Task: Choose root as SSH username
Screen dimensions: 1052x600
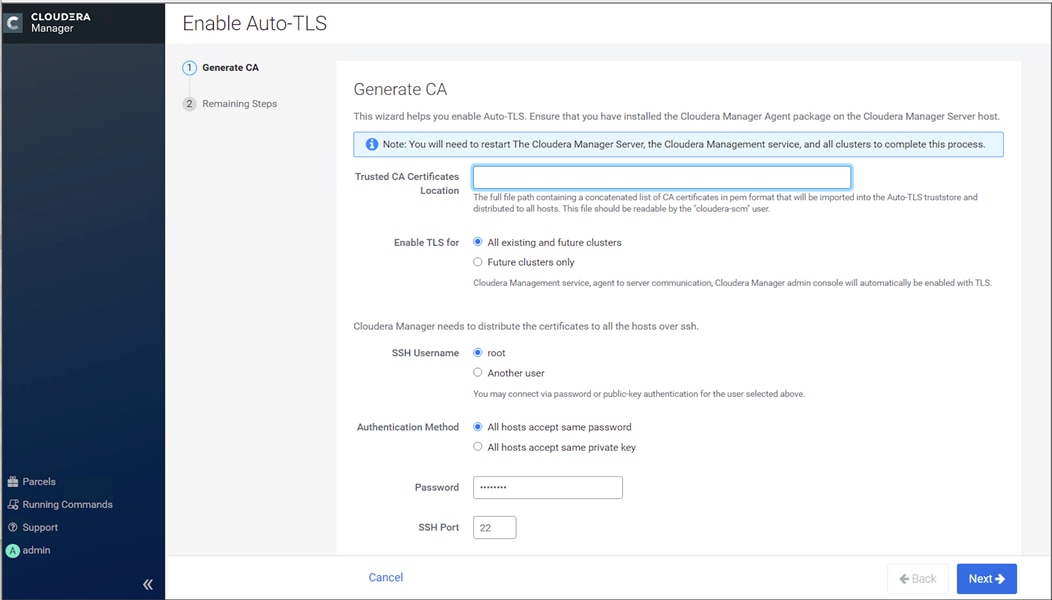Action: [x=478, y=353]
